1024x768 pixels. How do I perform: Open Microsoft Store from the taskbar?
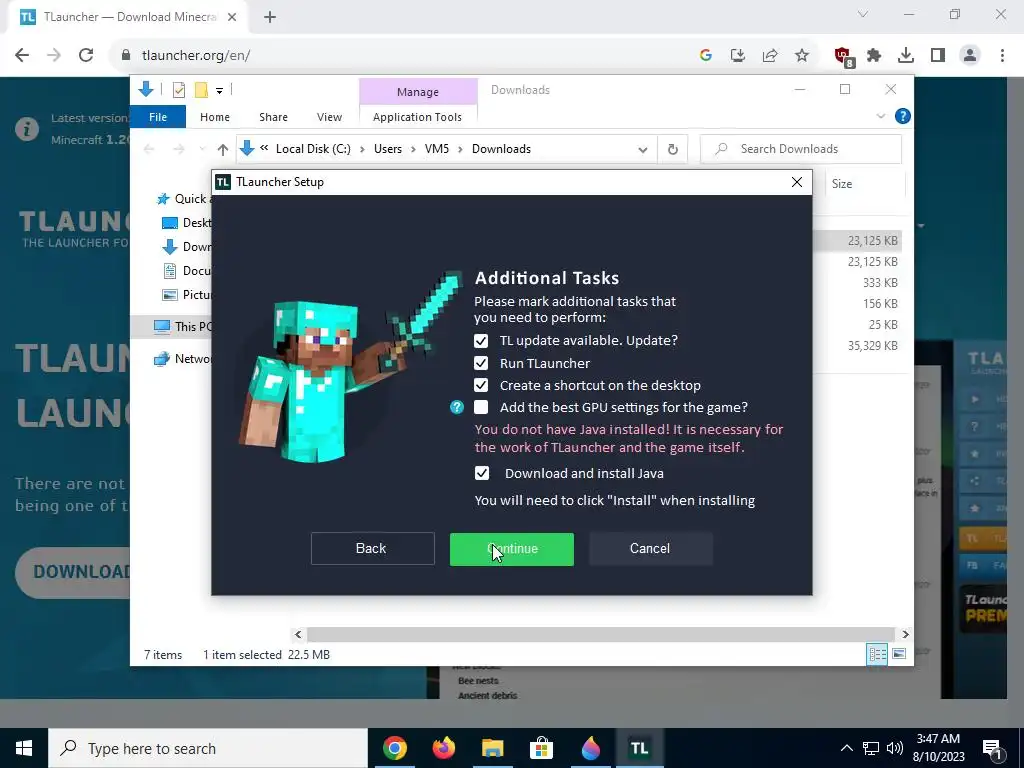(x=541, y=748)
